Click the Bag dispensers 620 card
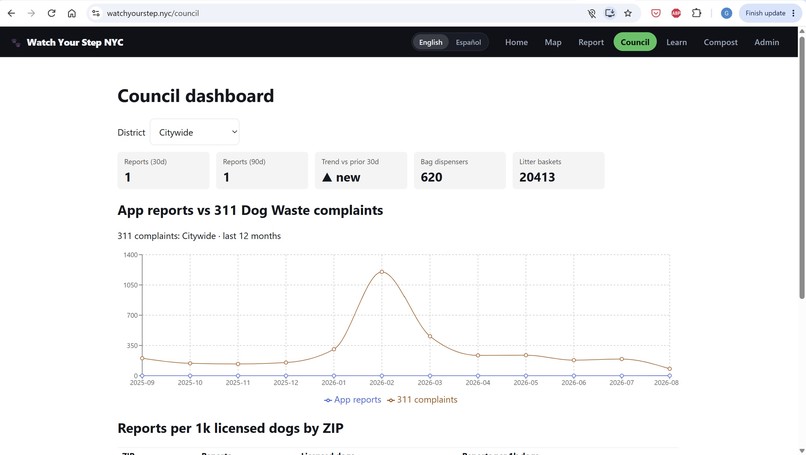806x455 pixels. click(x=460, y=170)
